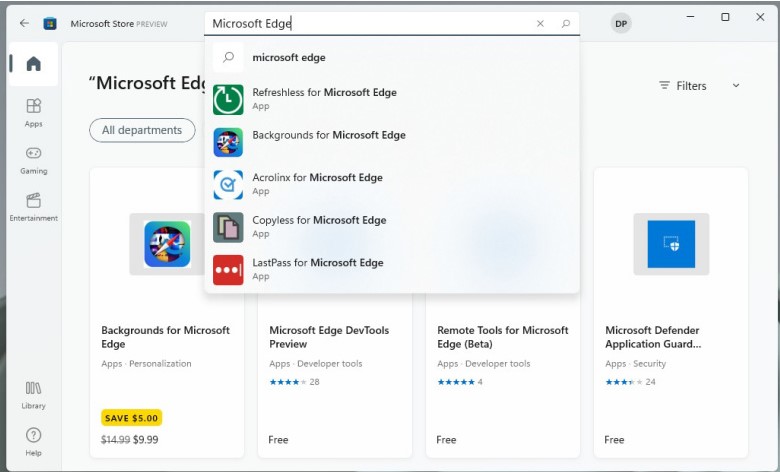Choose 'microsoft edge' search suggestion
Viewport: 780px width, 472px height.
click(289, 58)
